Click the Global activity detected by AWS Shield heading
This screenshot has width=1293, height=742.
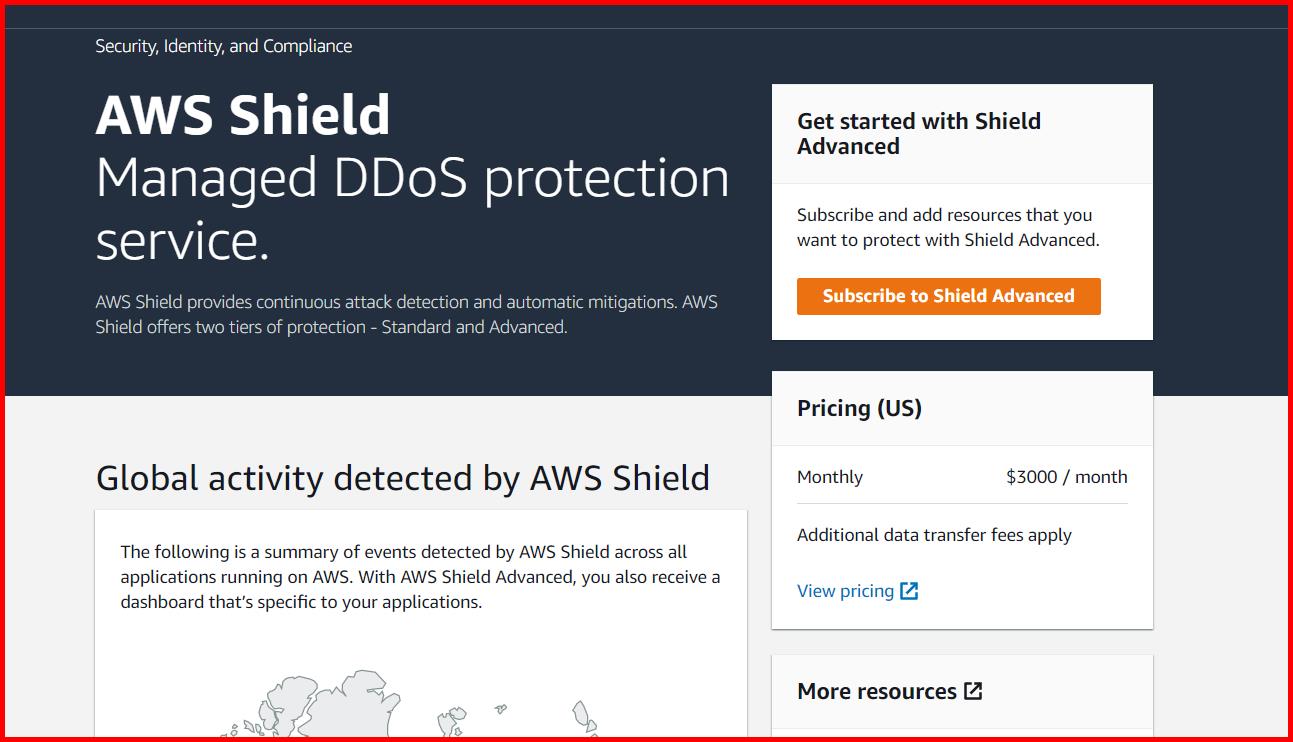(402, 477)
